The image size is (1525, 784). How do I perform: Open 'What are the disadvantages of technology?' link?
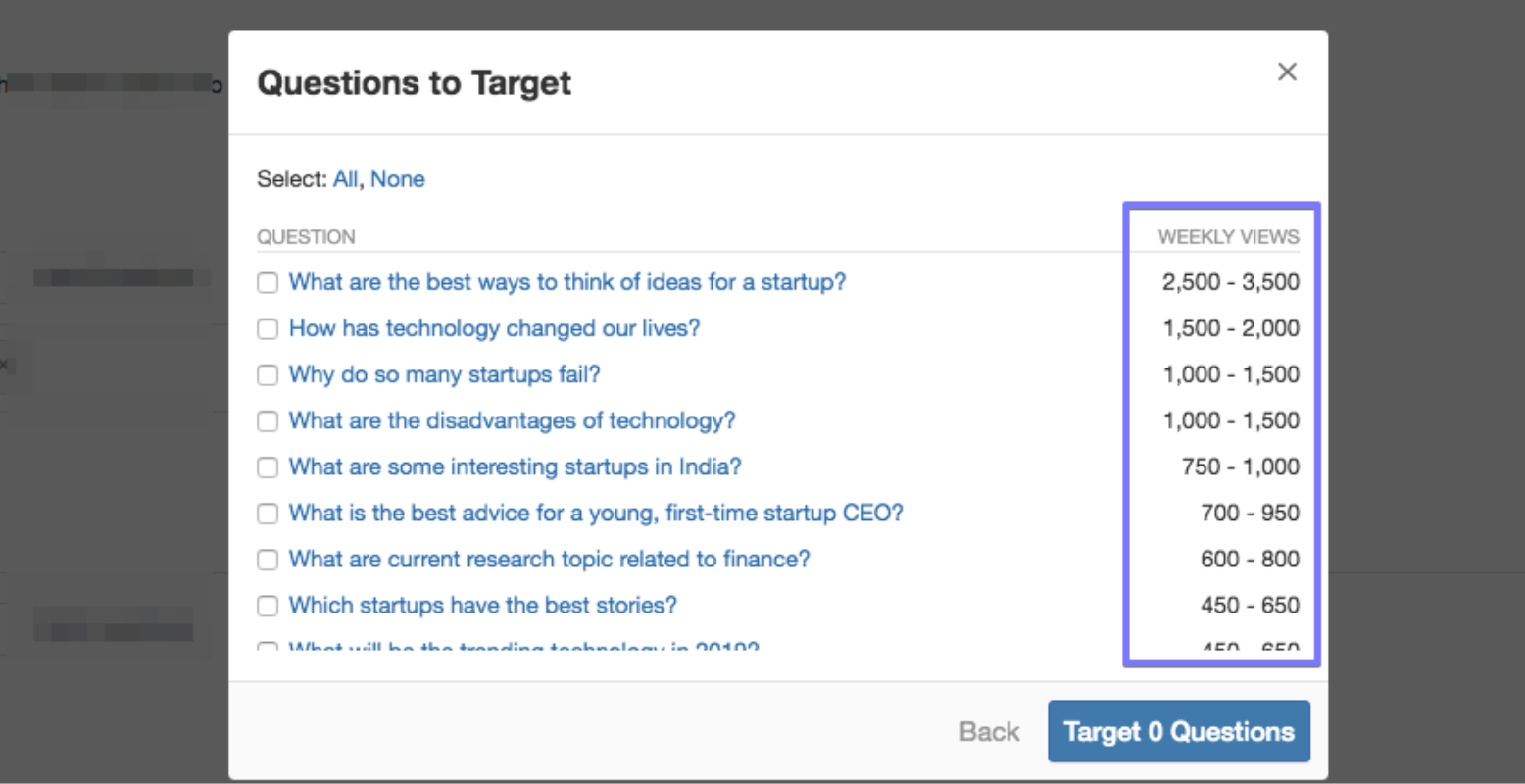pos(512,420)
